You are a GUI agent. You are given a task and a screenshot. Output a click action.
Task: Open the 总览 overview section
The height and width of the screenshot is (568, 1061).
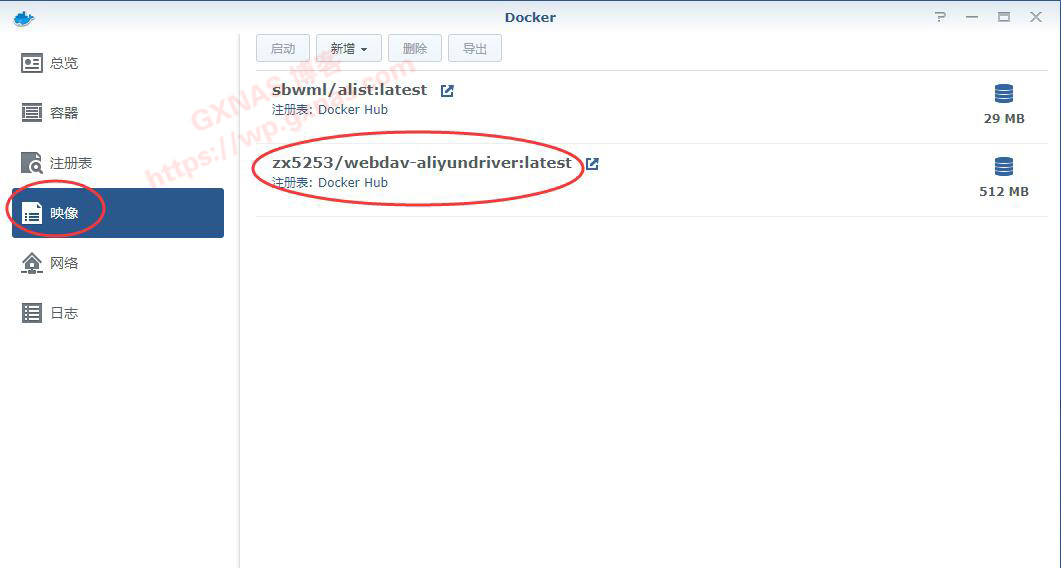click(x=118, y=63)
